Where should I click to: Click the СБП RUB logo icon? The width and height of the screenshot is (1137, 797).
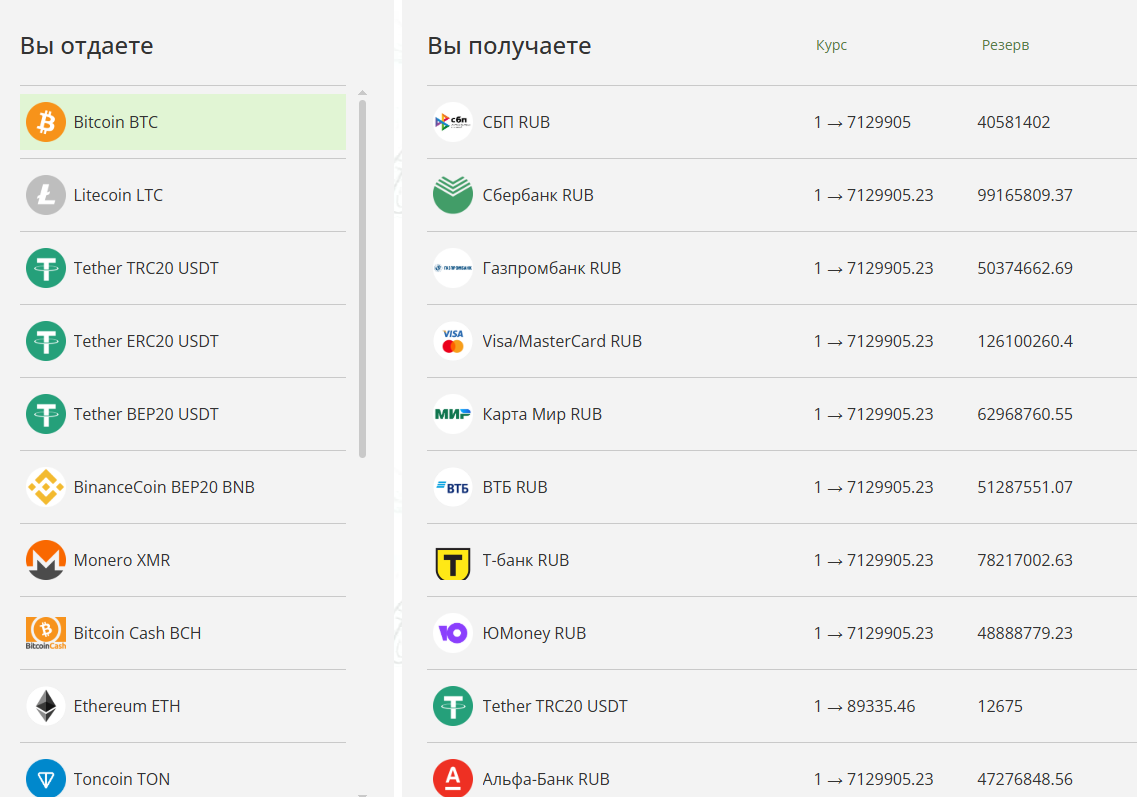[x=452, y=122]
